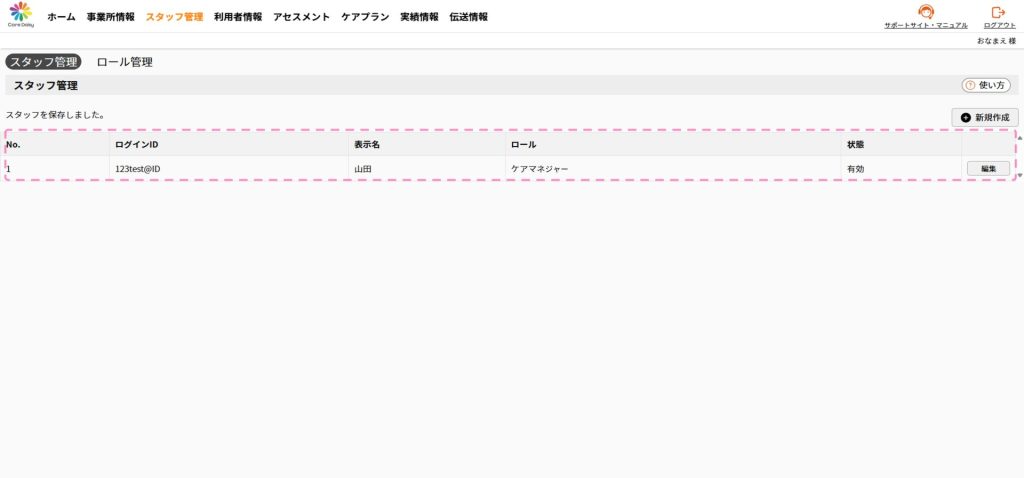Viewport: 1024px width, 478px height.
Task: Go to ホーム in the navigation
Action: coord(61,17)
